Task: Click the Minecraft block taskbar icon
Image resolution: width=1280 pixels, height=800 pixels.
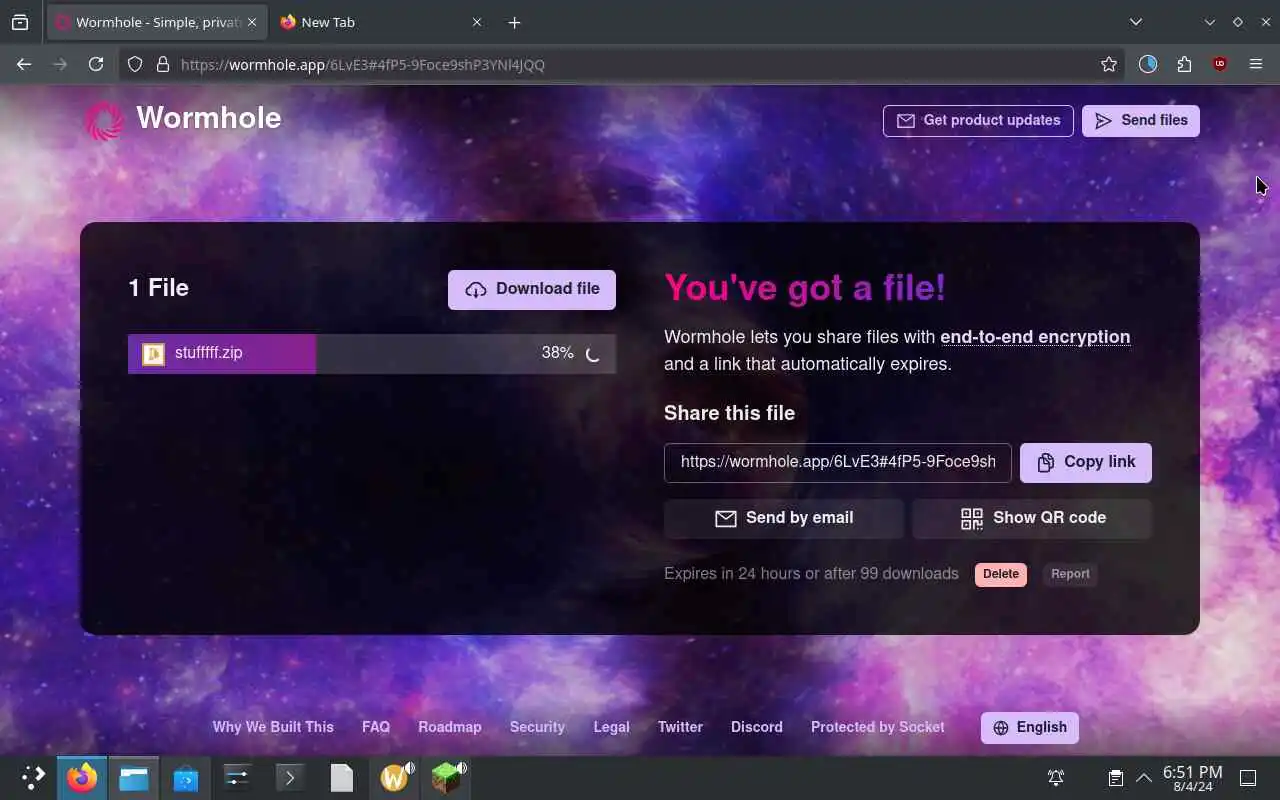Action: pyautogui.click(x=447, y=777)
